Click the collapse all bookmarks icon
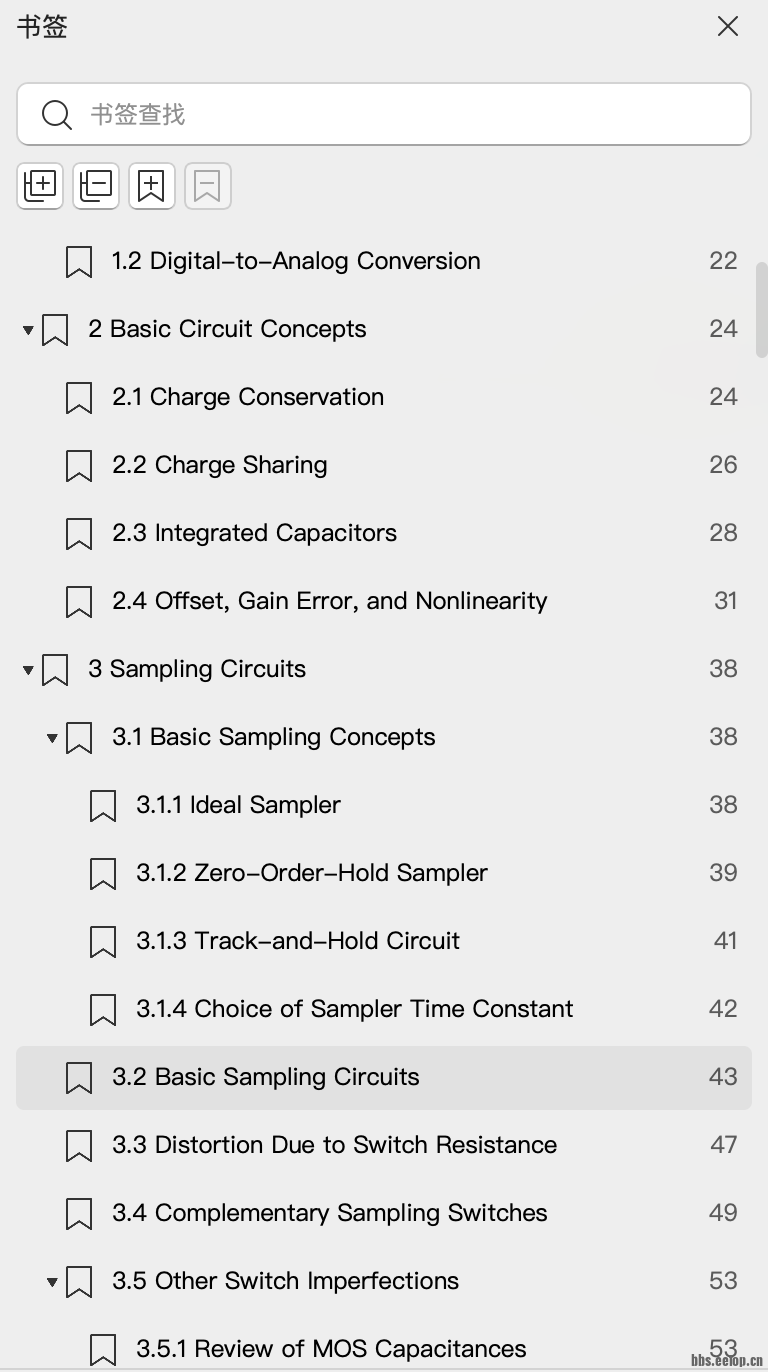 click(96, 186)
